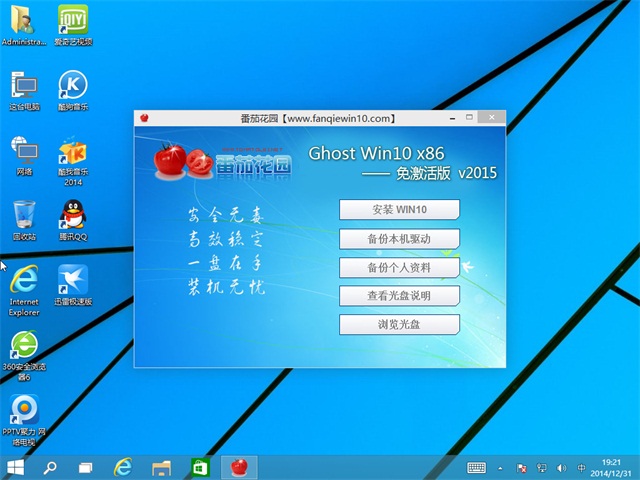The height and width of the screenshot is (480, 640).
Task: Open the Windows Store taskbar icon
Action: (200, 467)
